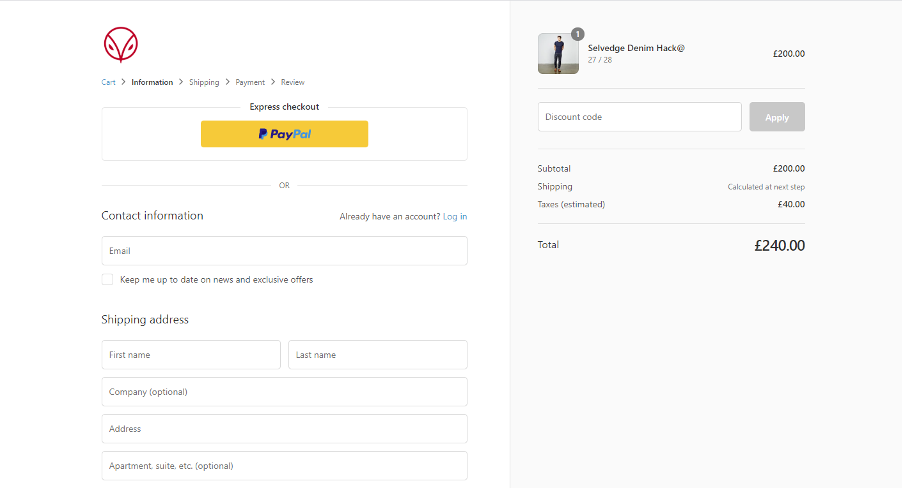Image resolution: width=902 pixels, height=488 pixels.
Task: Click the red store logo icon
Action: click(x=120, y=44)
